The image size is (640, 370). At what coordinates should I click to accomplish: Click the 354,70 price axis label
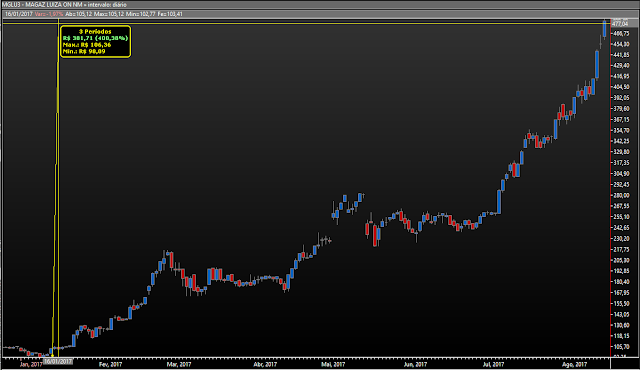point(621,131)
